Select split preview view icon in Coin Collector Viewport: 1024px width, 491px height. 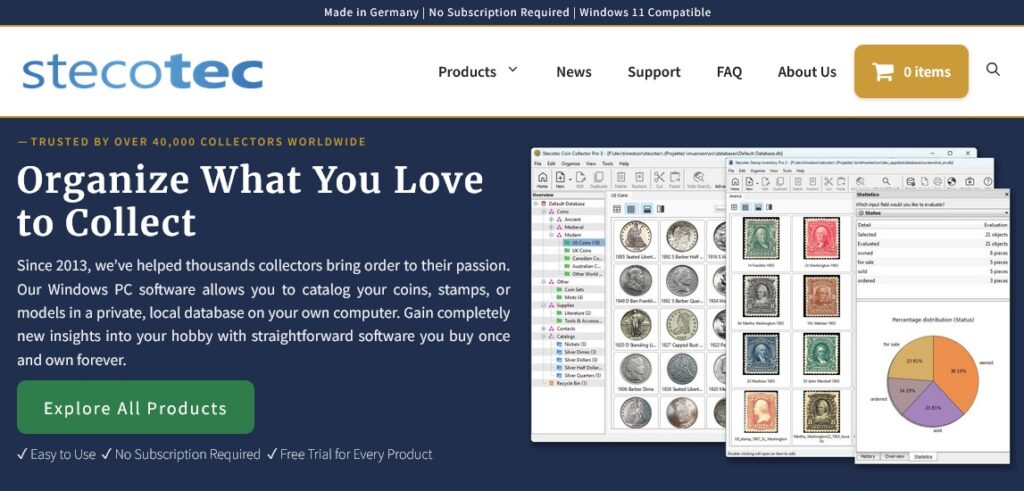tap(647, 209)
